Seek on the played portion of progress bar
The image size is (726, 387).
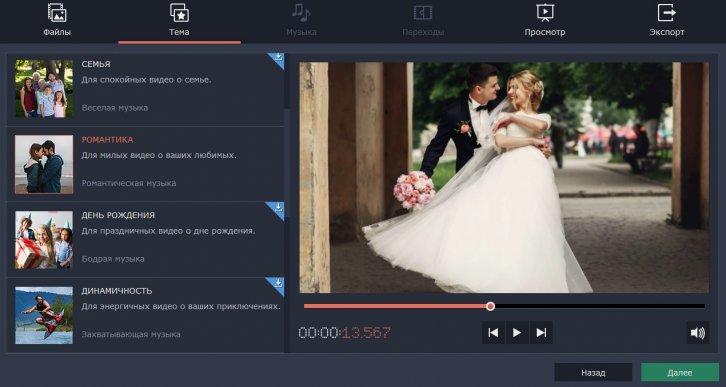(x=395, y=306)
